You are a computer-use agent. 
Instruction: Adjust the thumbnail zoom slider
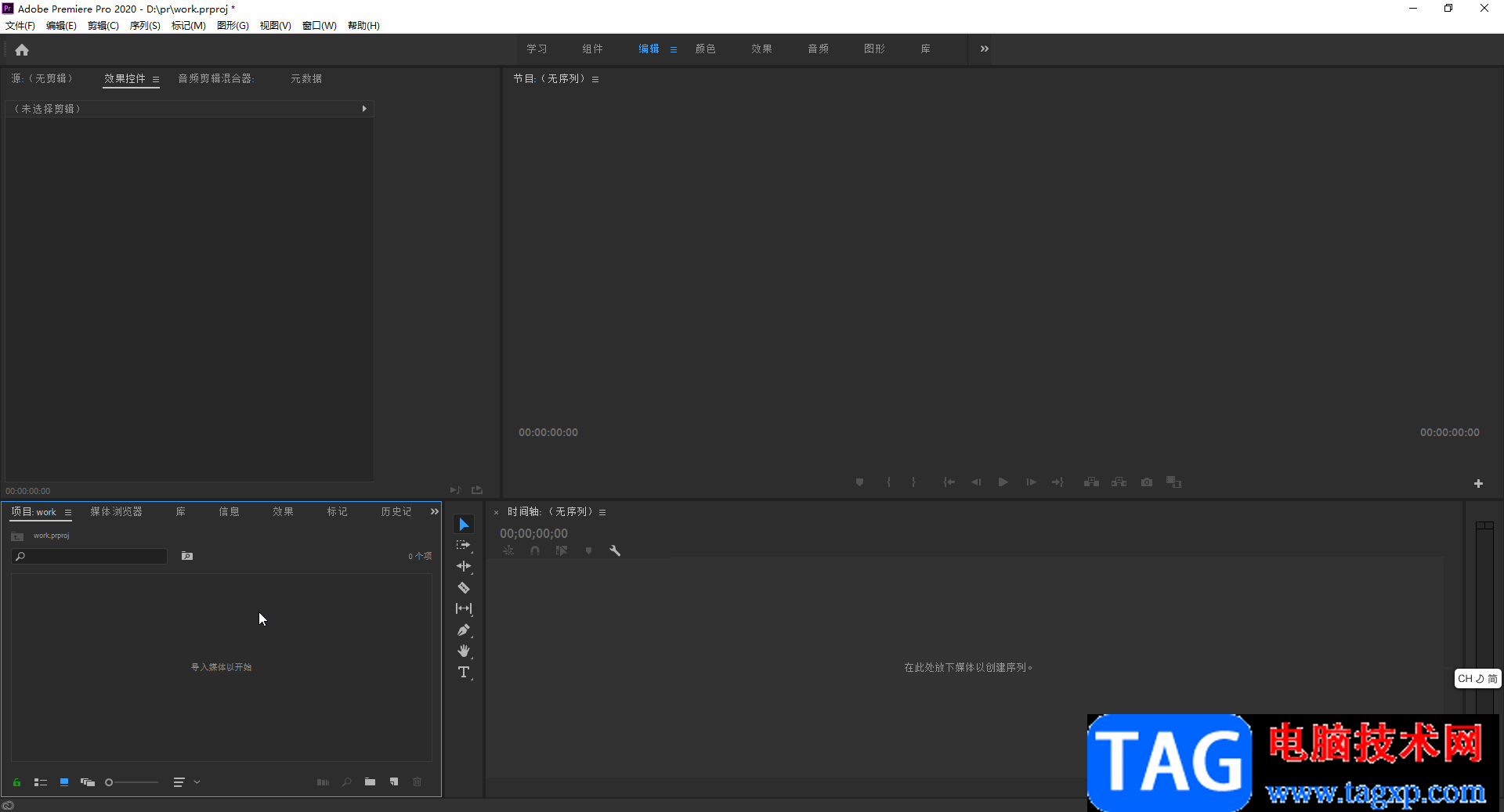pos(132,781)
